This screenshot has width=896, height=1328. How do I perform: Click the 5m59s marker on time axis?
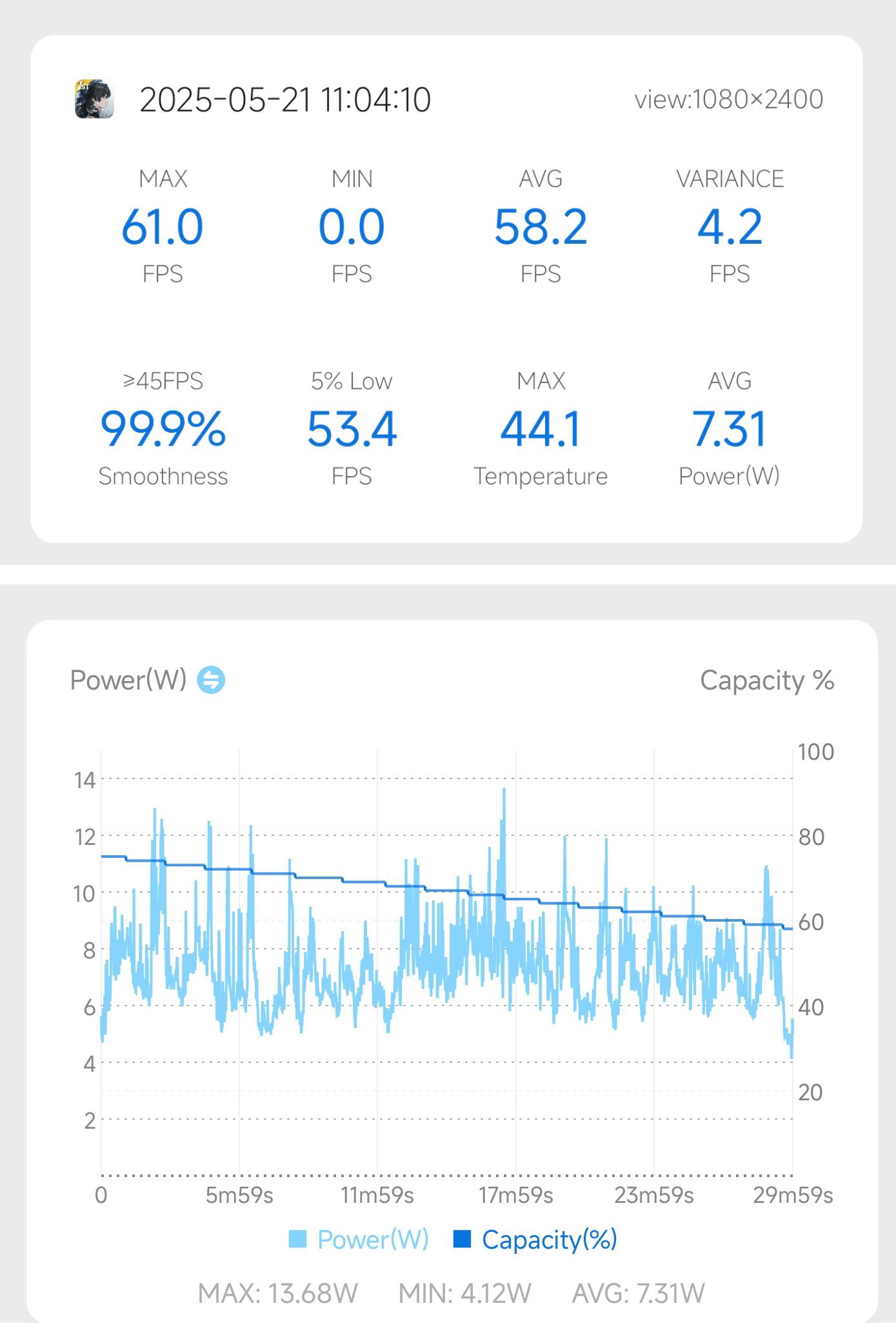click(239, 1195)
